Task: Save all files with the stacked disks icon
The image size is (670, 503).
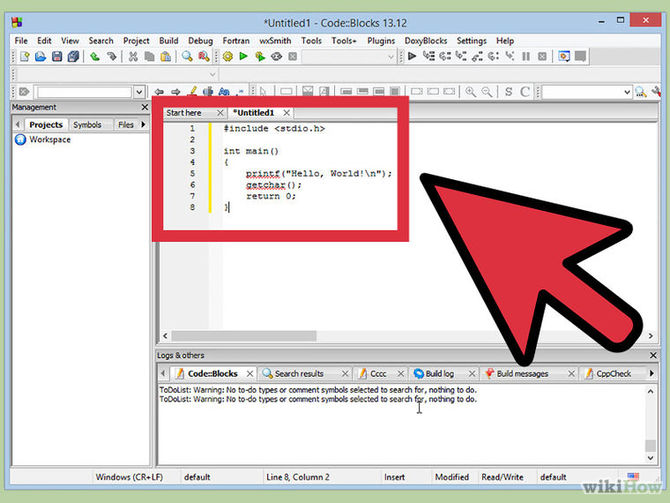Action: pos(73,56)
